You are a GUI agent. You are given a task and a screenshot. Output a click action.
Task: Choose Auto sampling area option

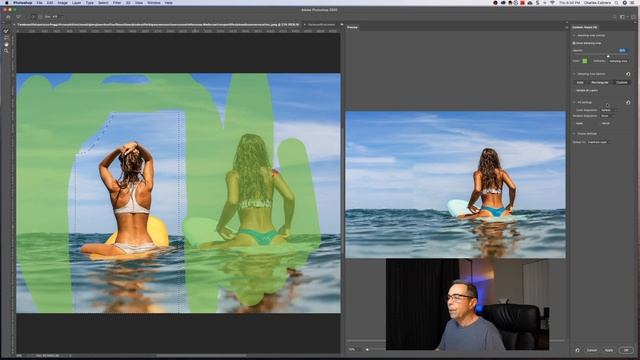pos(580,82)
